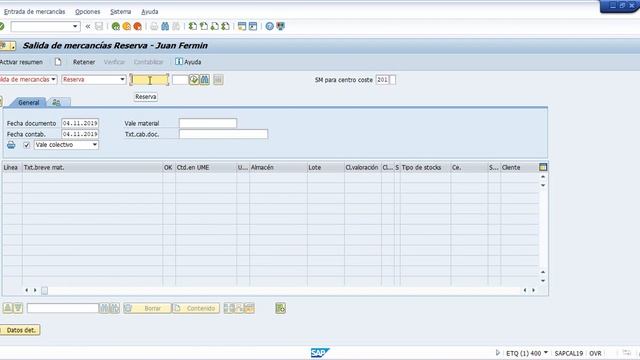
Task: Go to Previous Page icon
Action: (203, 27)
